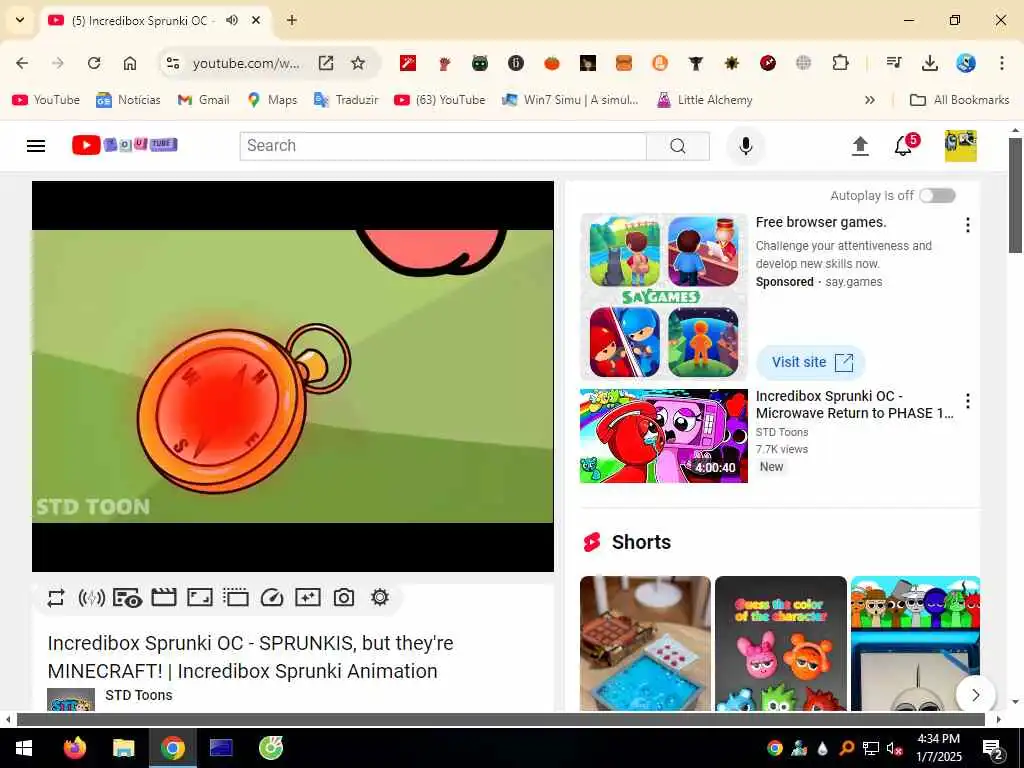Viewport: 1024px width, 768px height.
Task: Click the address bar URL
Action: (246, 63)
